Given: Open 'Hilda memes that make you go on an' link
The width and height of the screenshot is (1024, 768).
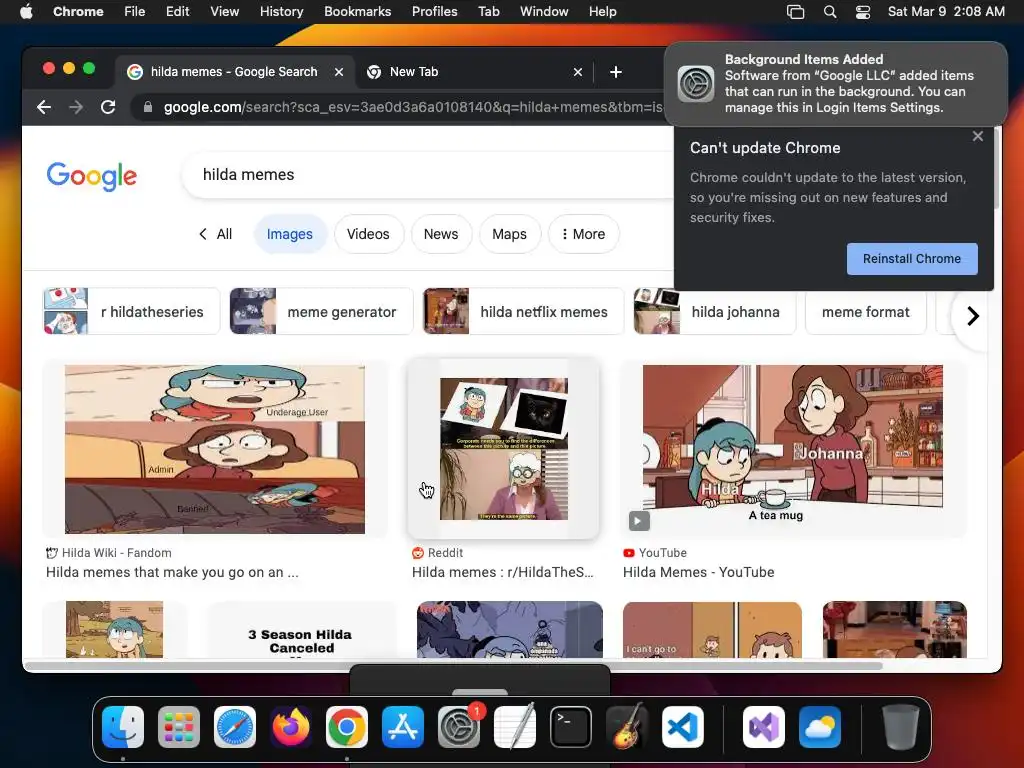Looking at the screenshot, I should 172,572.
